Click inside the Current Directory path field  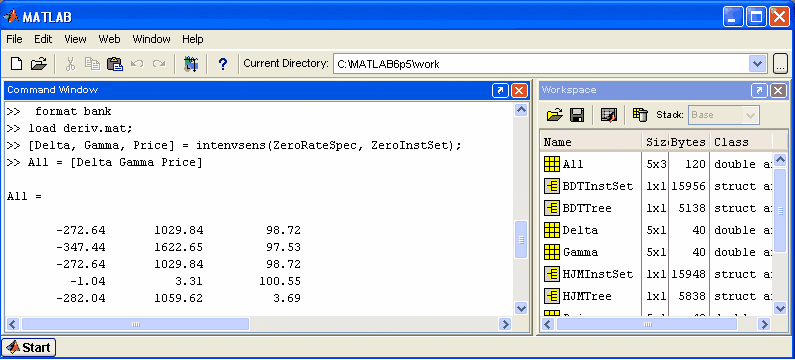tap(541, 64)
